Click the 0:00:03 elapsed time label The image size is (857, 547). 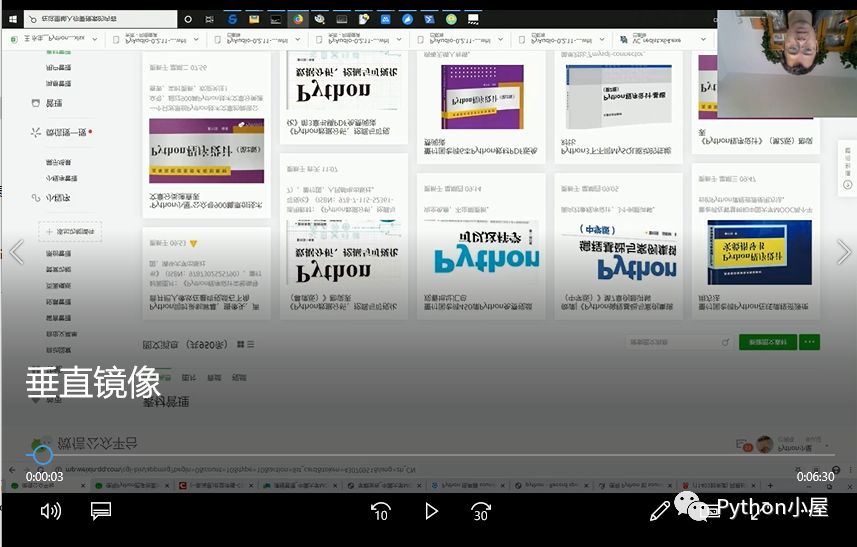pyautogui.click(x=44, y=477)
